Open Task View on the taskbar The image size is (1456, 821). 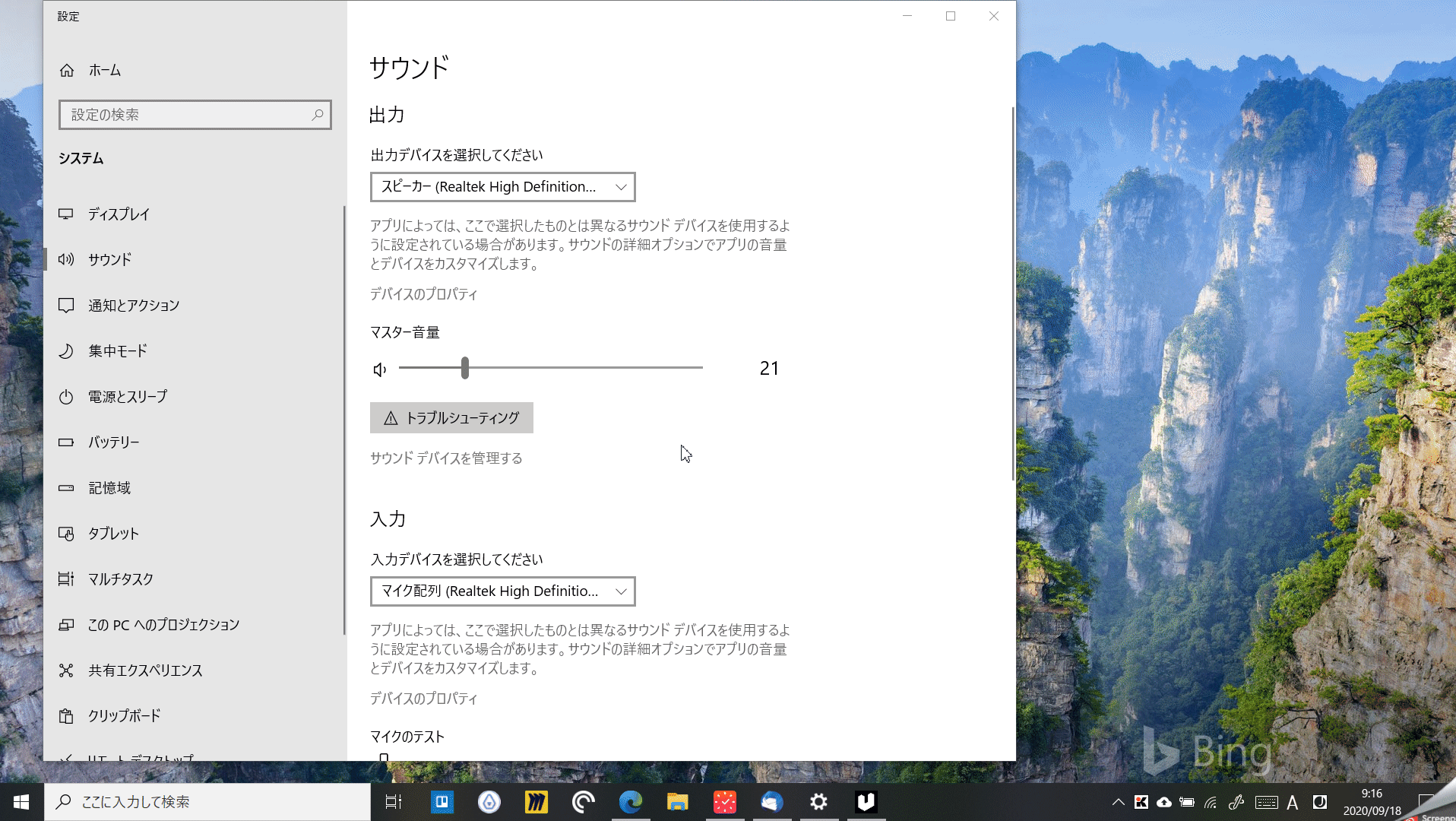pyautogui.click(x=393, y=802)
